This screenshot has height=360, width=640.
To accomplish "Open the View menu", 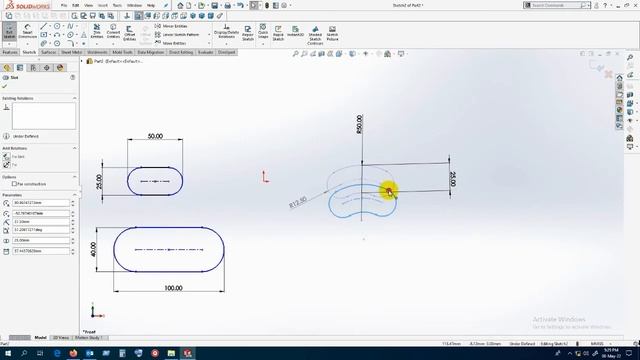I will pyautogui.click(x=88, y=6).
